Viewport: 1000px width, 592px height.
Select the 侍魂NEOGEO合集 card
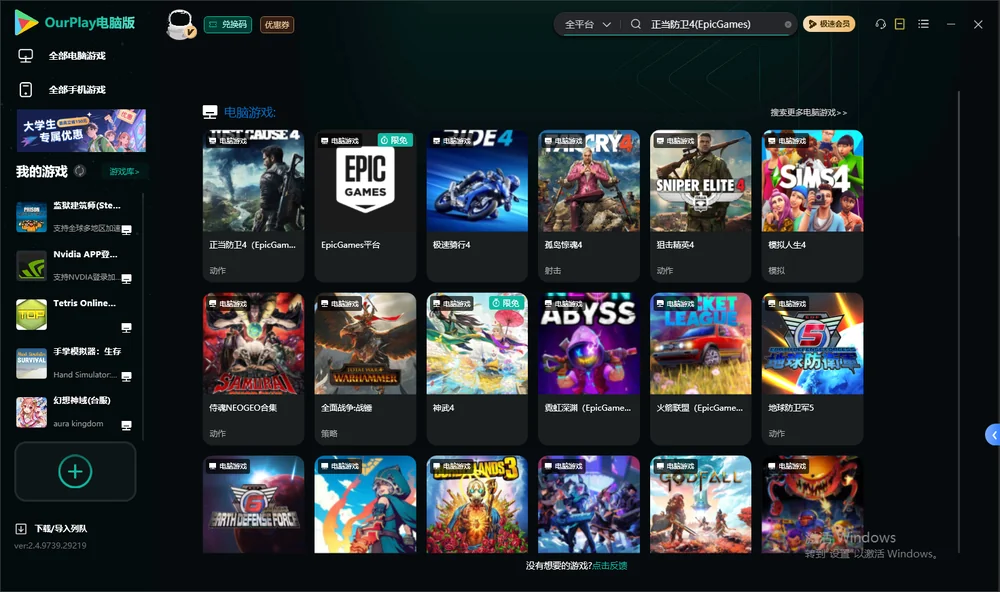253,369
